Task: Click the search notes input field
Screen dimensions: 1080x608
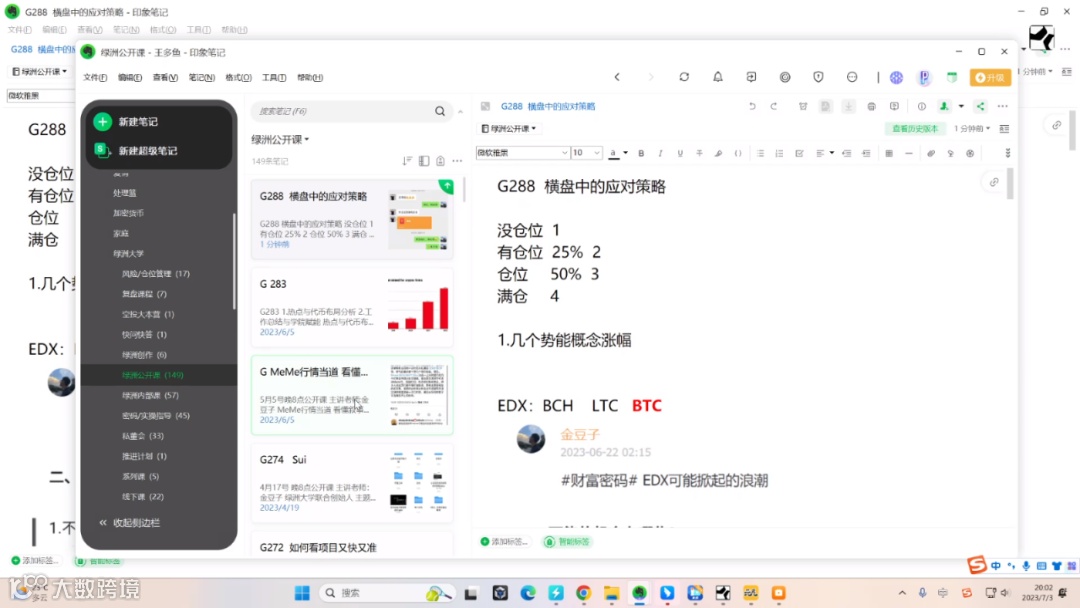Action: [344, 111]
